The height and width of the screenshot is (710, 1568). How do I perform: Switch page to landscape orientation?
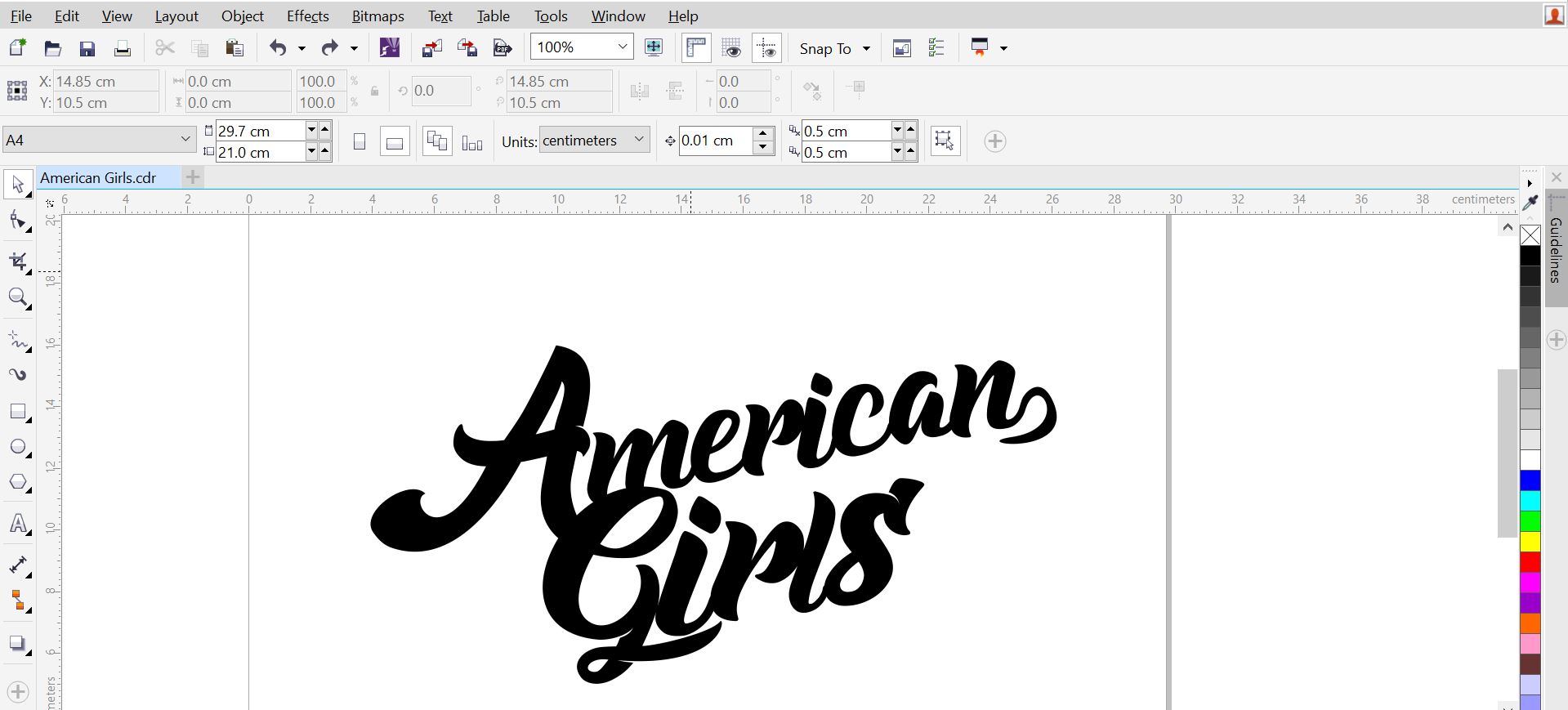click(x=395, y=141)
